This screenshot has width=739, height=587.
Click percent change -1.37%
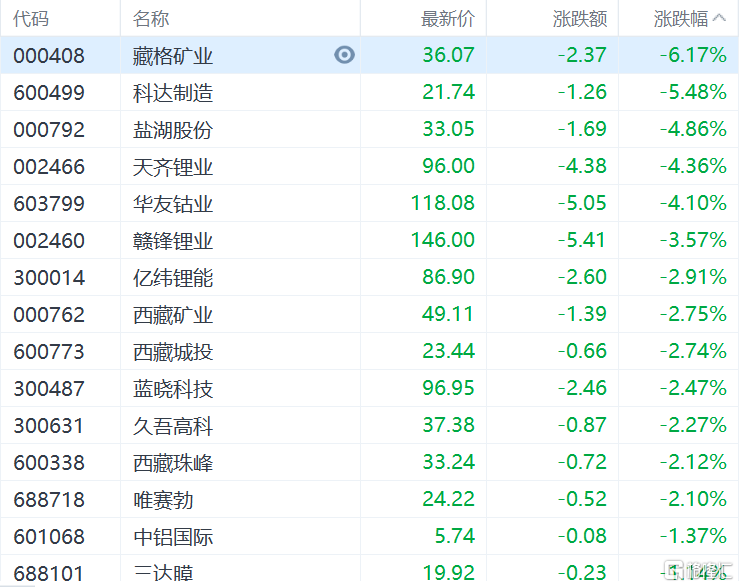(x=693, y=536)
